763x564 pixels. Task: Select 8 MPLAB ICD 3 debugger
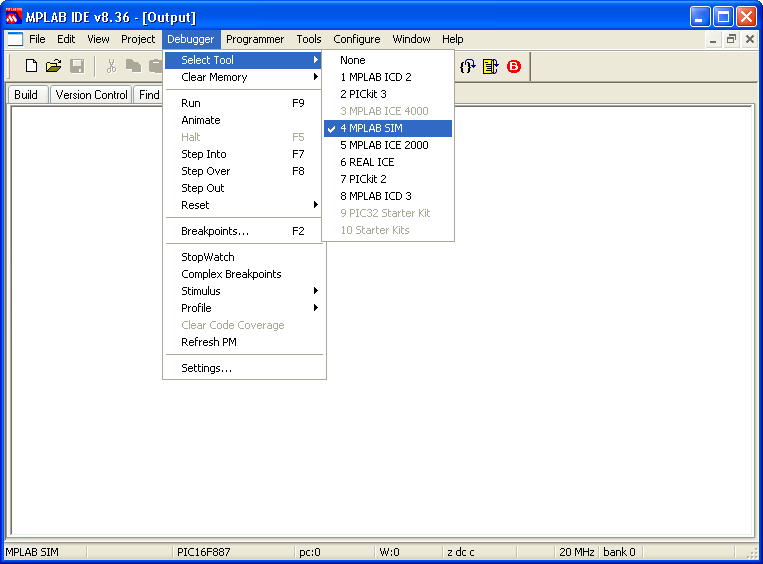(x=388, y=196)
